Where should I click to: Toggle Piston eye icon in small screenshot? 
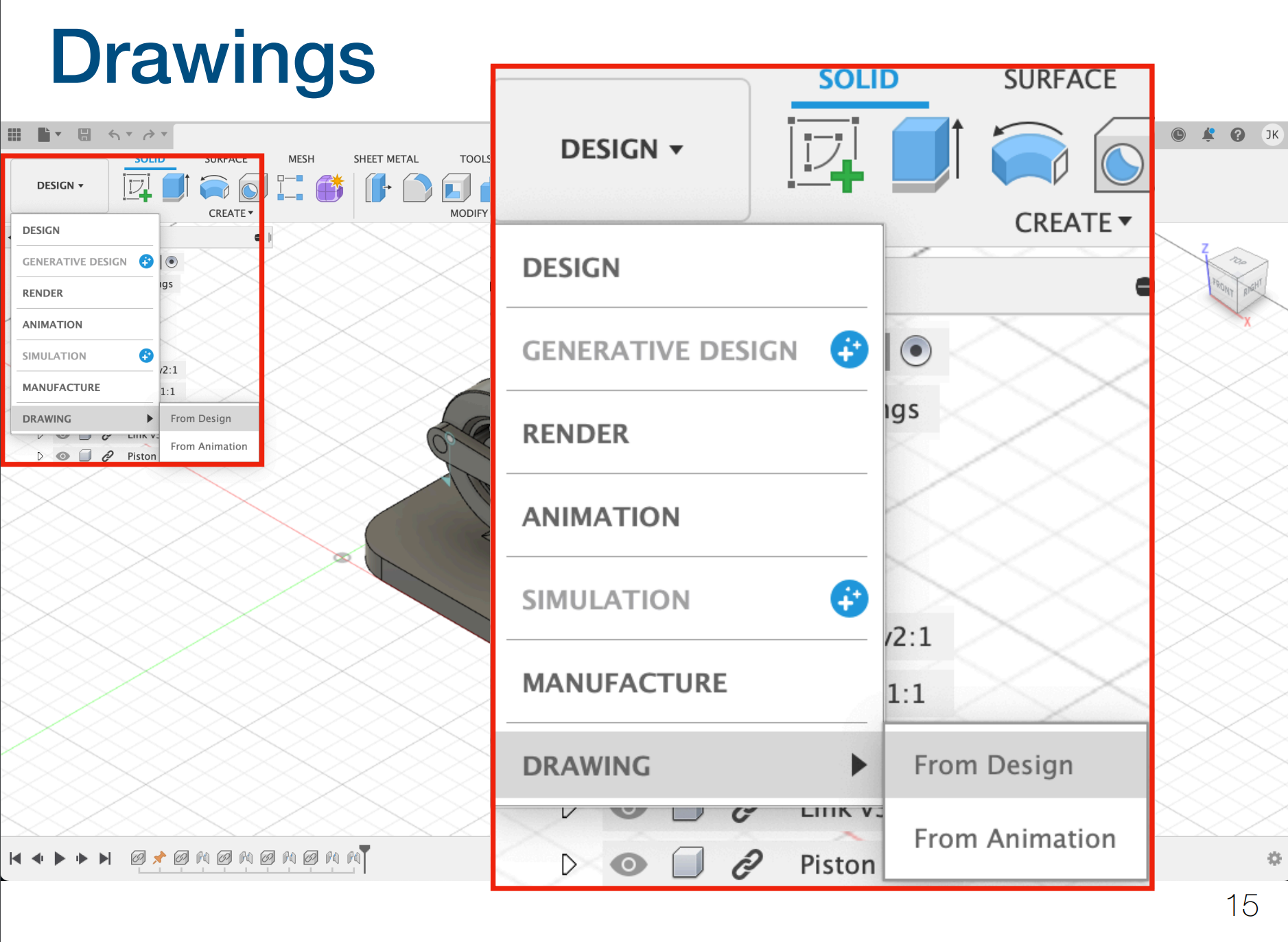pyautogui.click(x=63, y=456)
